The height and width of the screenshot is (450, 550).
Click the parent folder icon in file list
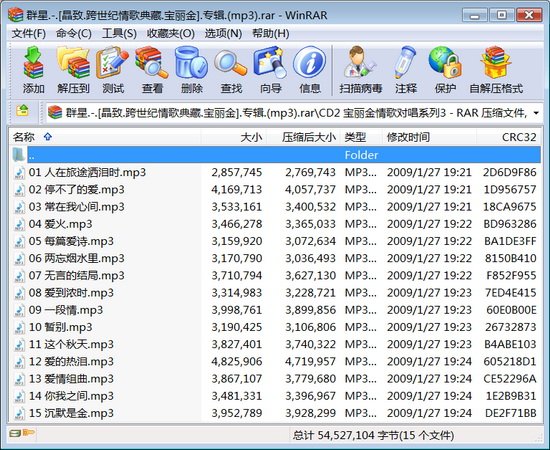coord(18,155)
